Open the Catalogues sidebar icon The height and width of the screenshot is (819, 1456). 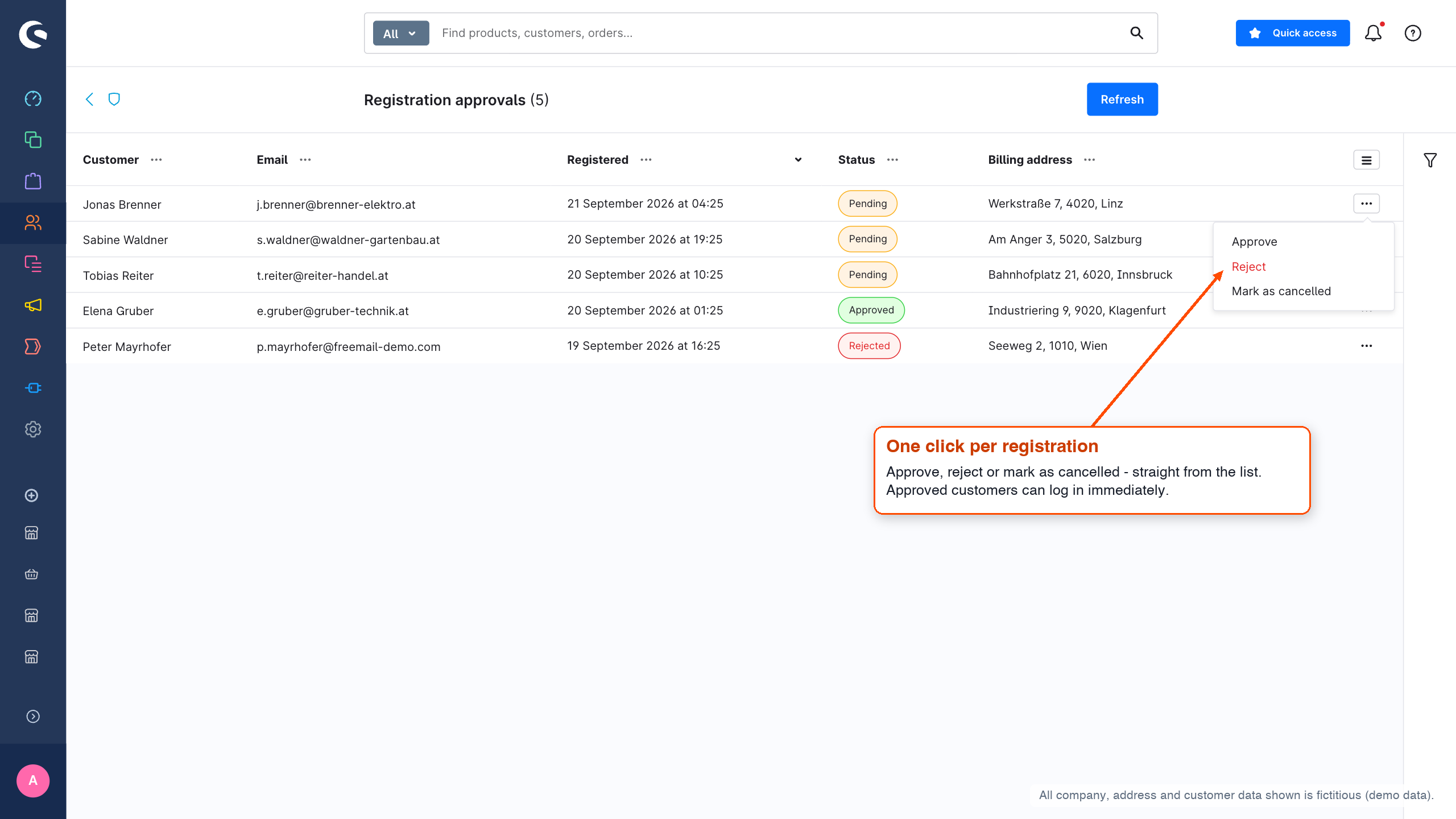33,140
